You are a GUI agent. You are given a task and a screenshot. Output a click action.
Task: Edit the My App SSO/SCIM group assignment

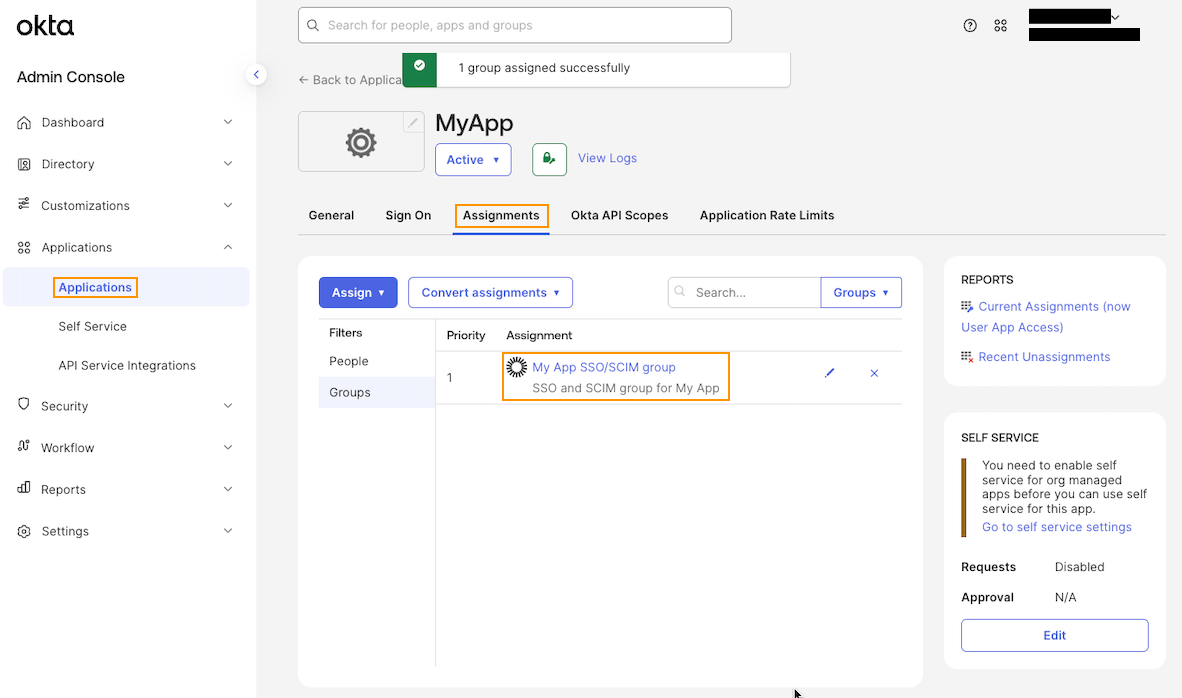pyautogui.click(x=829, y=373)
